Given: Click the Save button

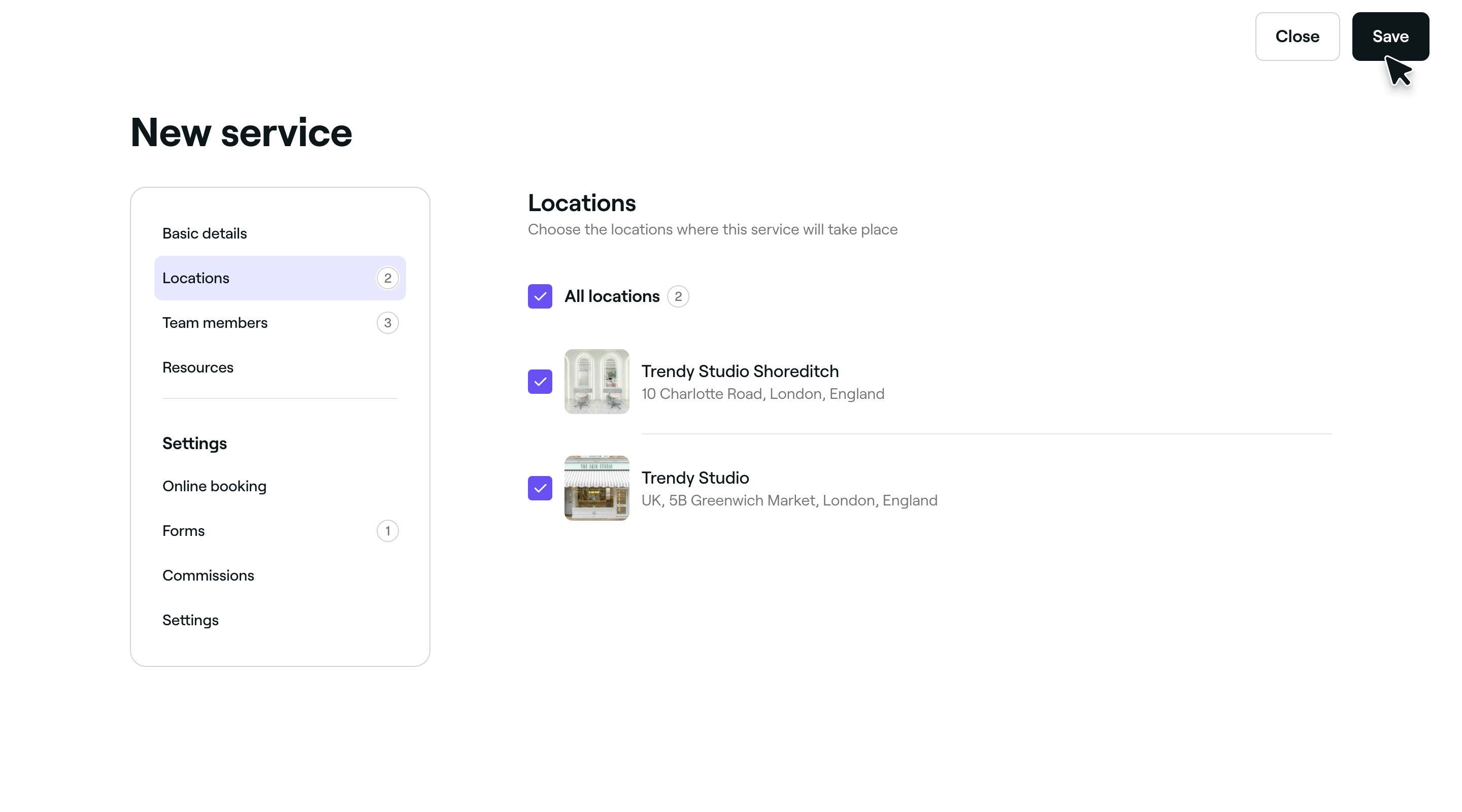Looking at the screenshot, I should coord(1390,37).
